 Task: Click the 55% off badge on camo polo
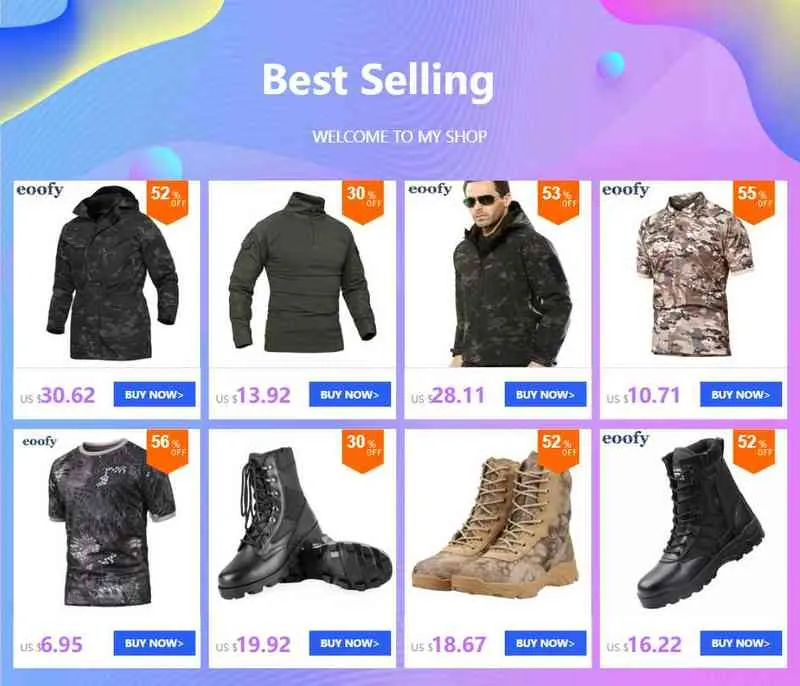(x=754, y=201)
